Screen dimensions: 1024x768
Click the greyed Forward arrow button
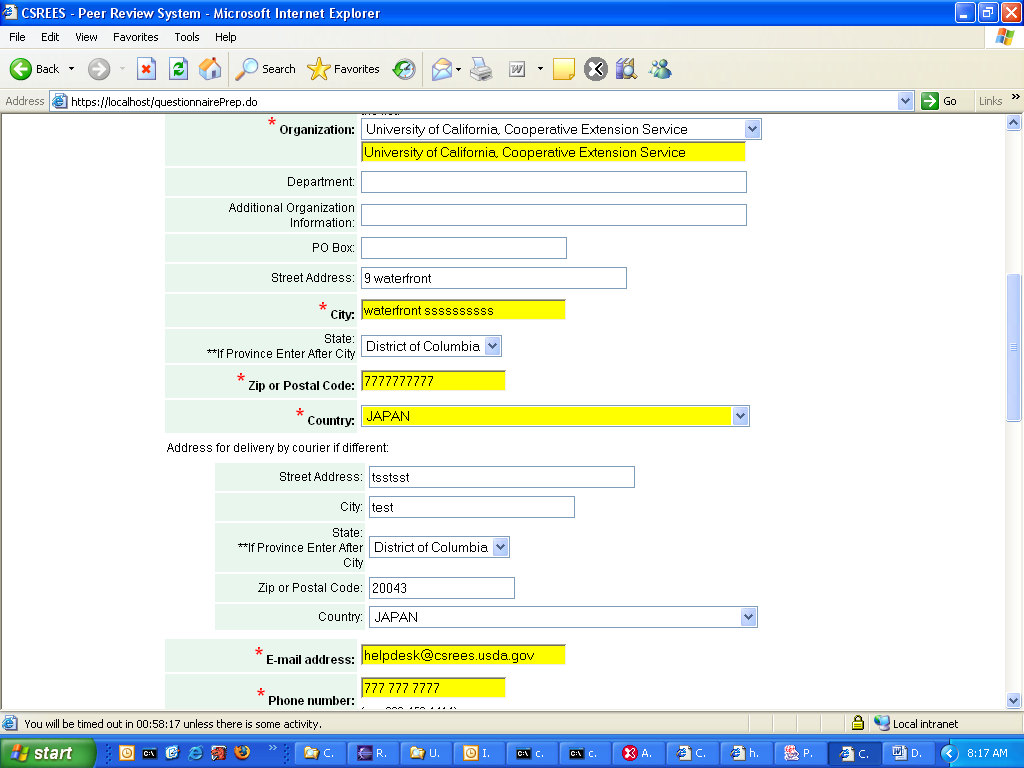(x=99, y=69)
